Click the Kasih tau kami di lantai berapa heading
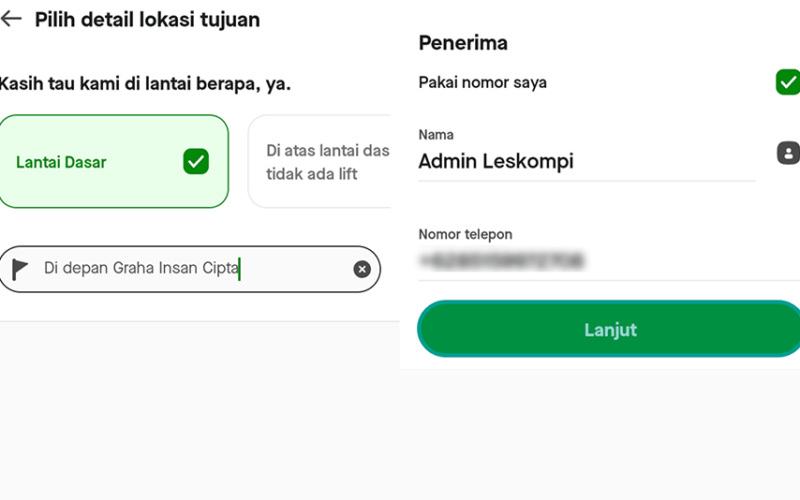The image size is (800, 500). point(145,83)
